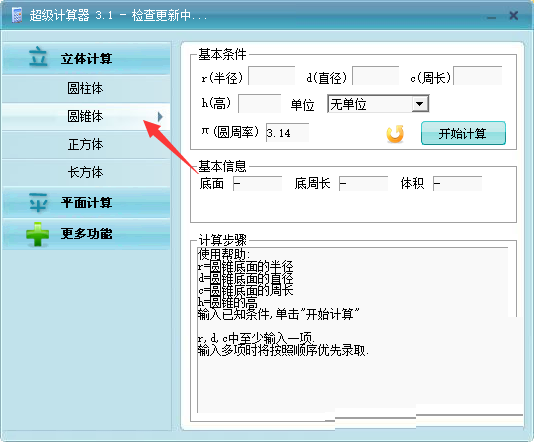Focus the r(半径) input field

(272, 76)
